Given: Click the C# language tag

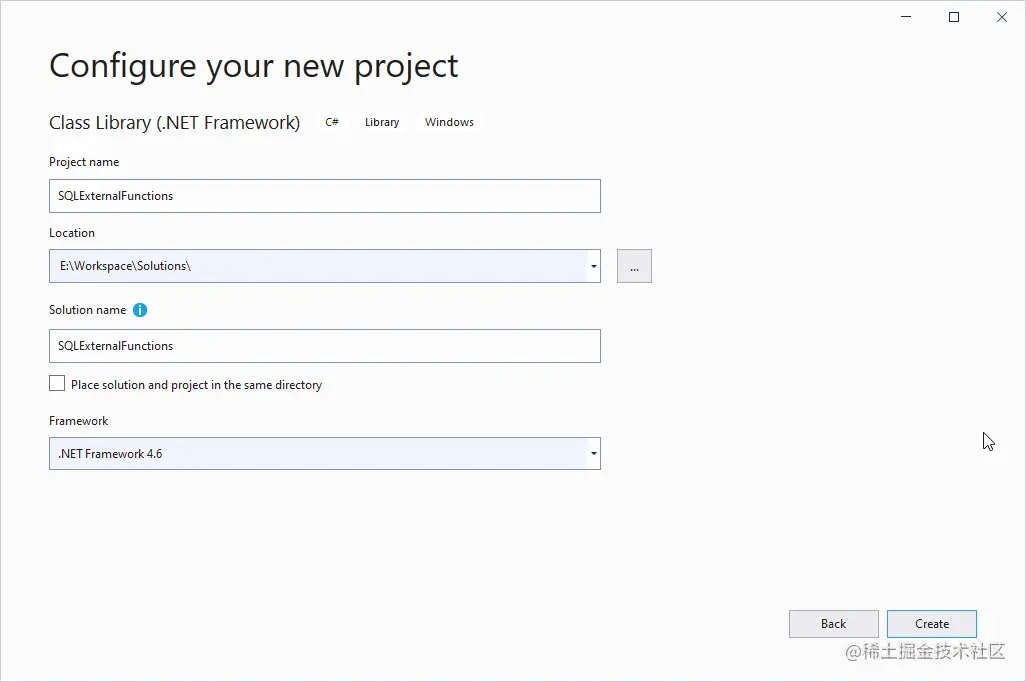Looking at the screenshot, I should (x=332, y=122).
